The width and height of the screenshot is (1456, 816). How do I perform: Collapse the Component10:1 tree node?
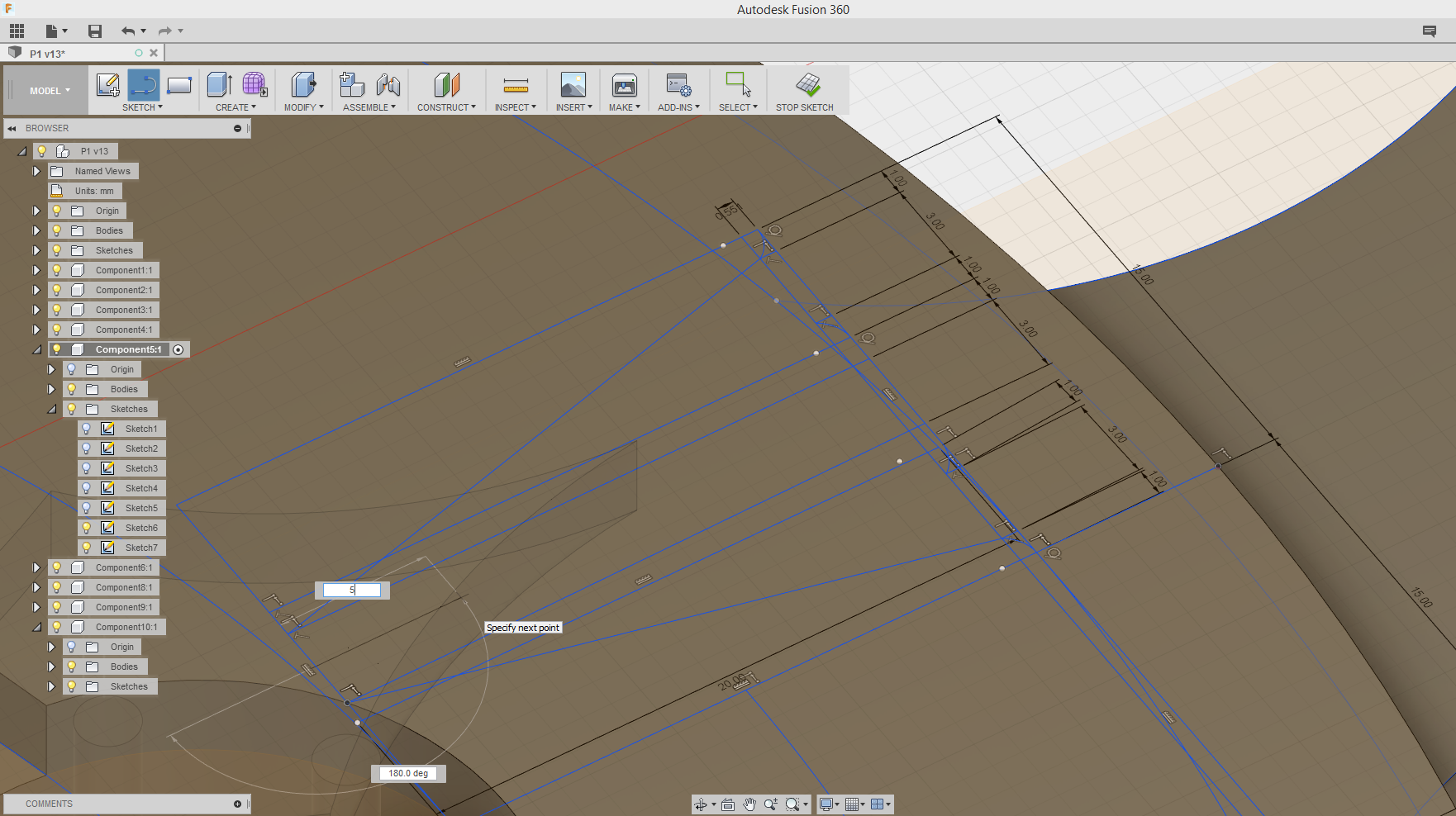coord(36,627)
